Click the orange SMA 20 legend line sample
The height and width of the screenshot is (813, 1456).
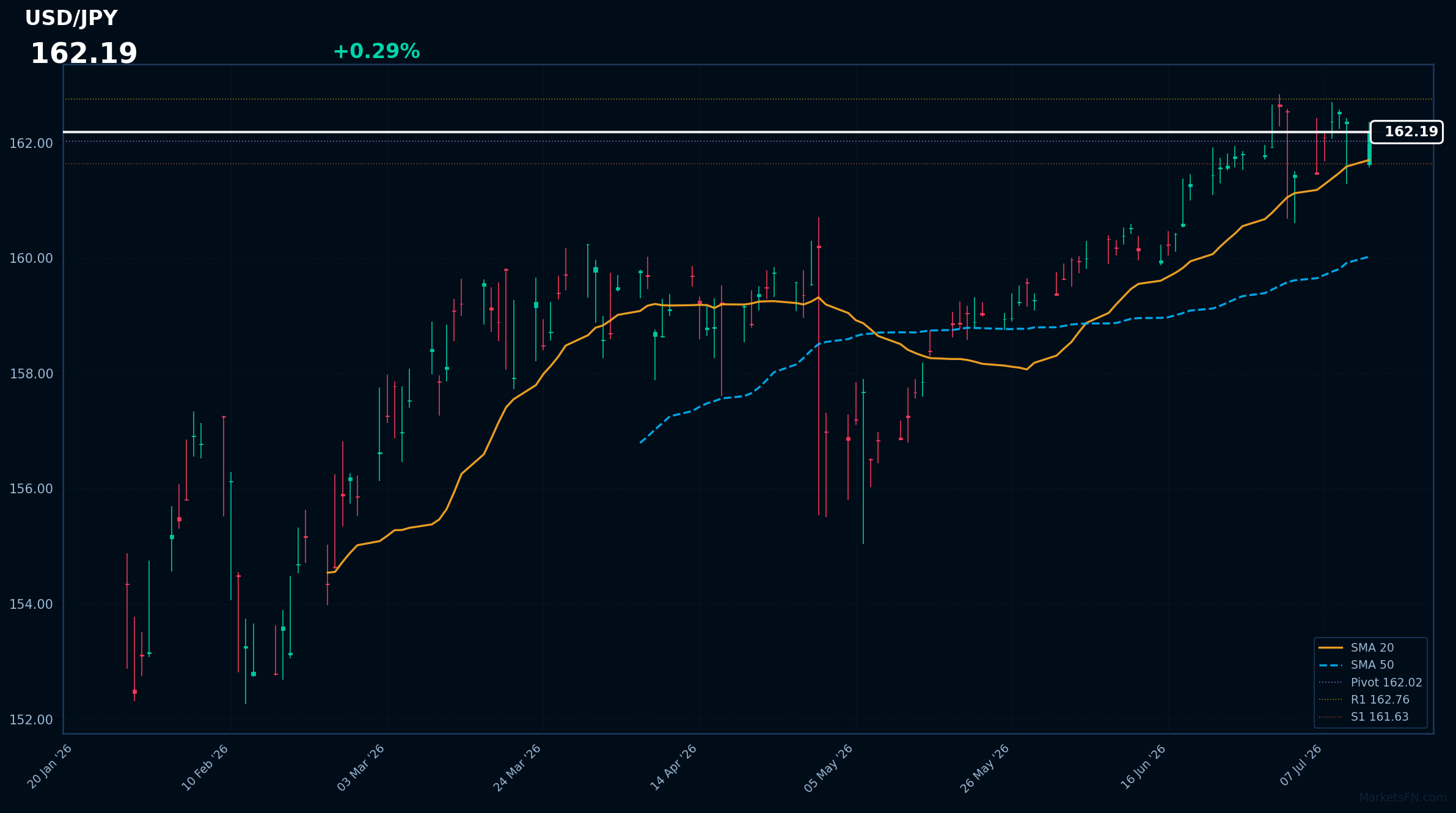coord(1331,647)
